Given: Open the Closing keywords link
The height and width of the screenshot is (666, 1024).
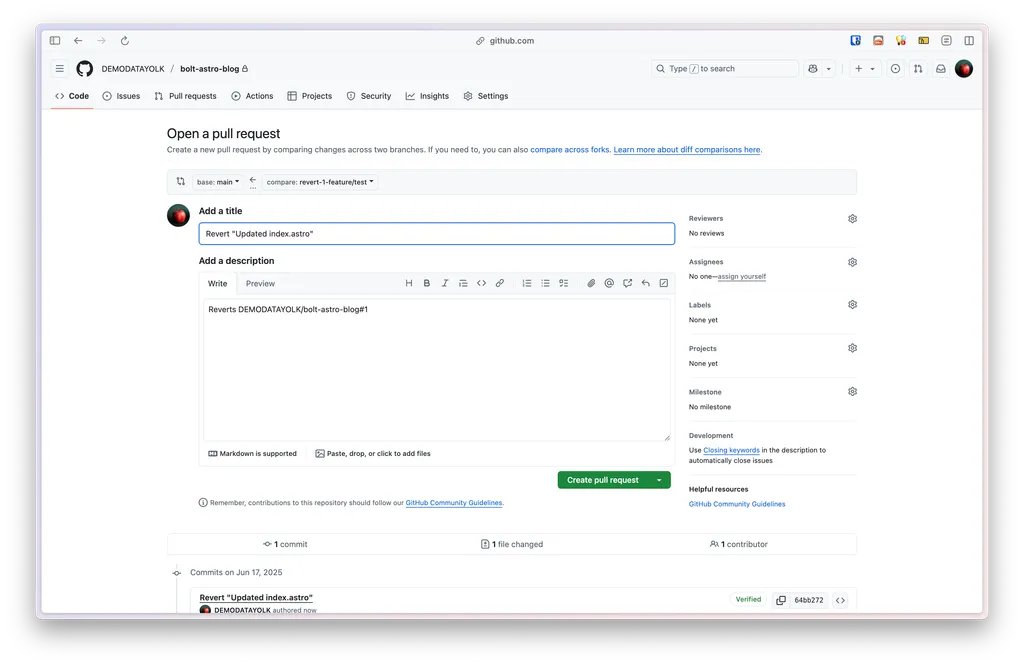Looking at the screenshot, I should click(731, 450).
